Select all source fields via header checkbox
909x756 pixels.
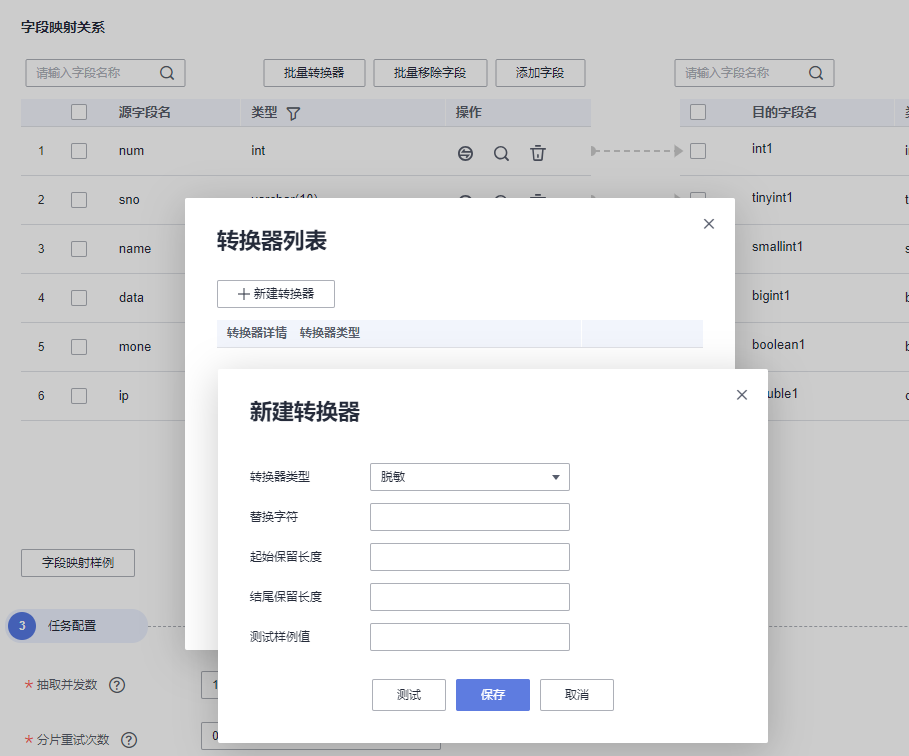click(x=79, y=112)
